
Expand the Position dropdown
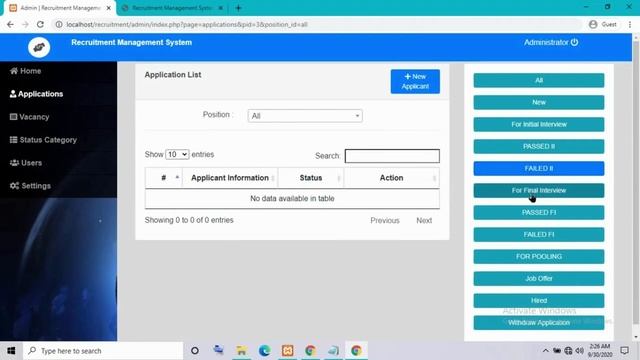(305, 116)
